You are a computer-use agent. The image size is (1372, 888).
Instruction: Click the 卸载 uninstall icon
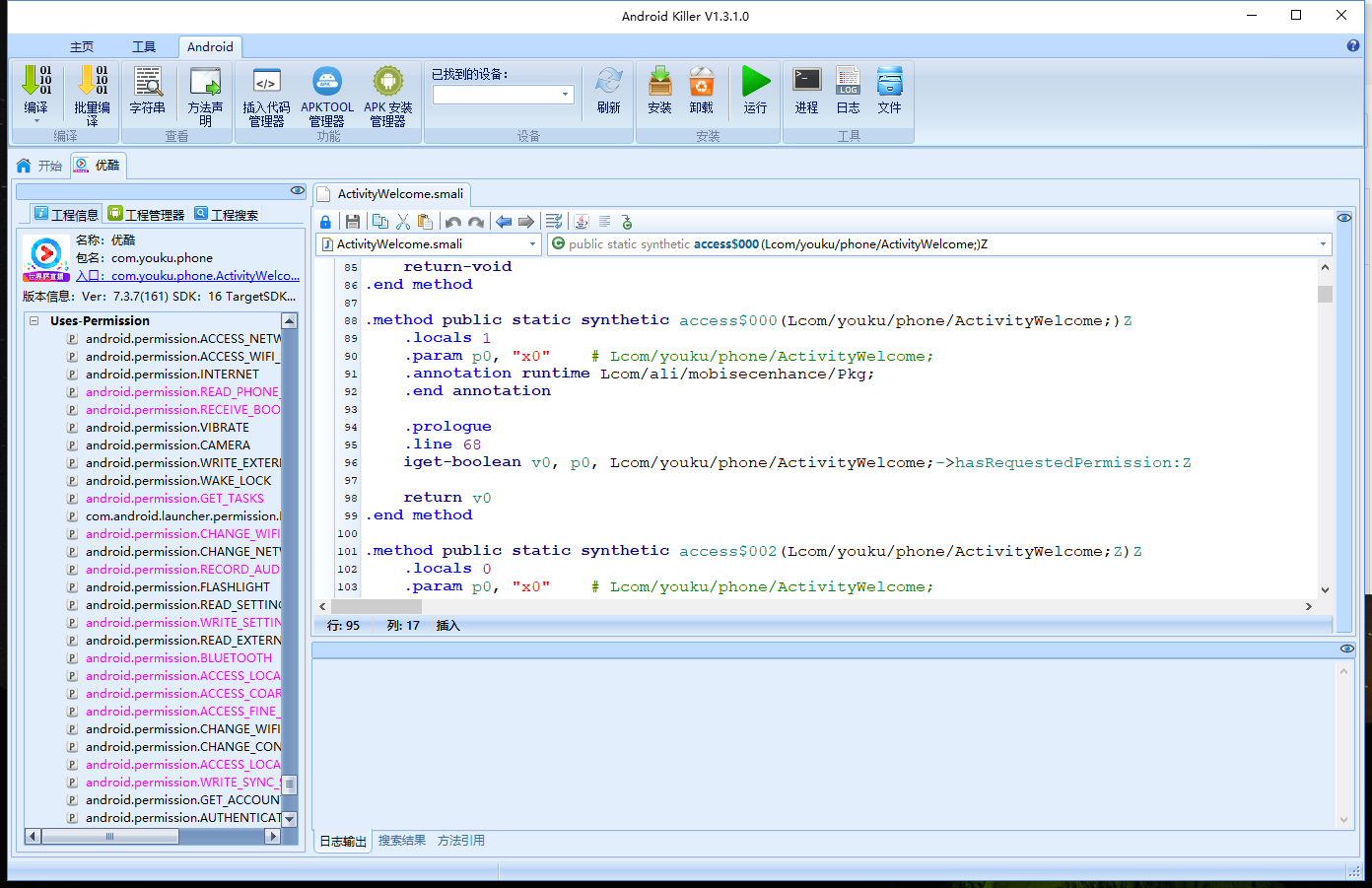(x=702, y=82)
